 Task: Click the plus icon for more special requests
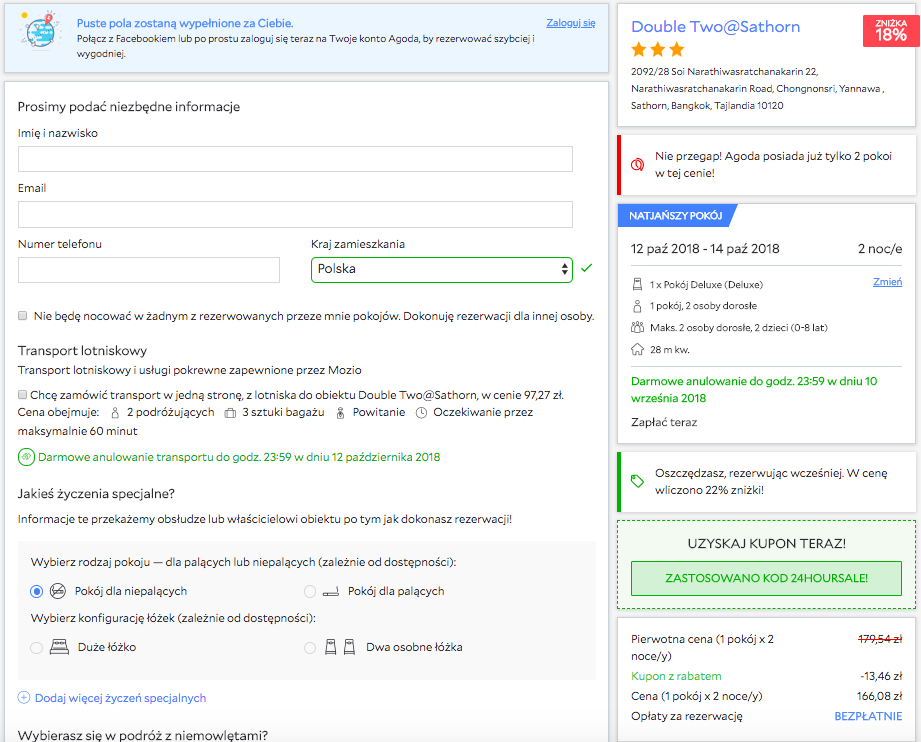pos(23,698)
